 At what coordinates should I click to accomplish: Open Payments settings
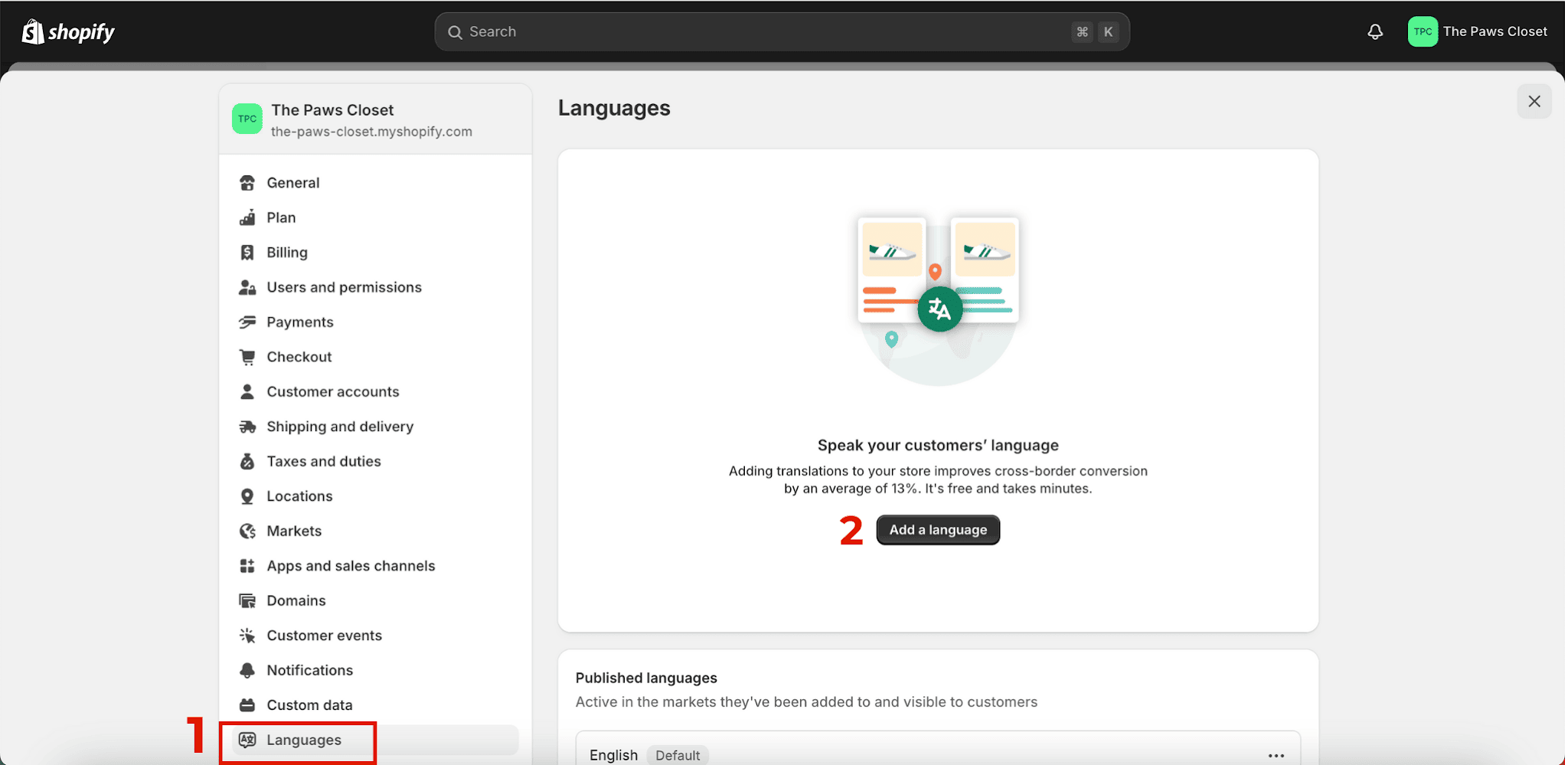(x=375, y=322)
